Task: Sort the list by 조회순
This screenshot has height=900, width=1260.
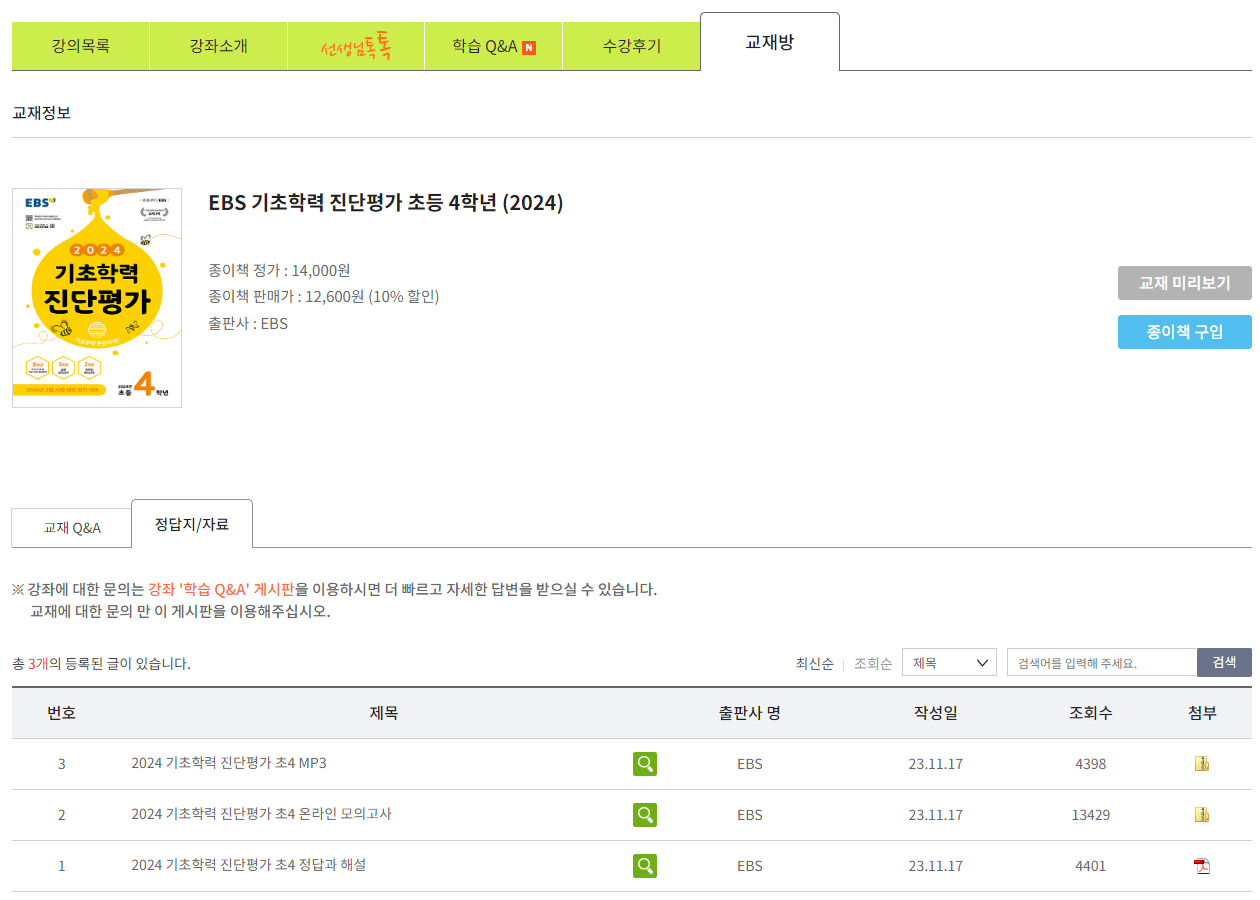Action: point(873,664)
